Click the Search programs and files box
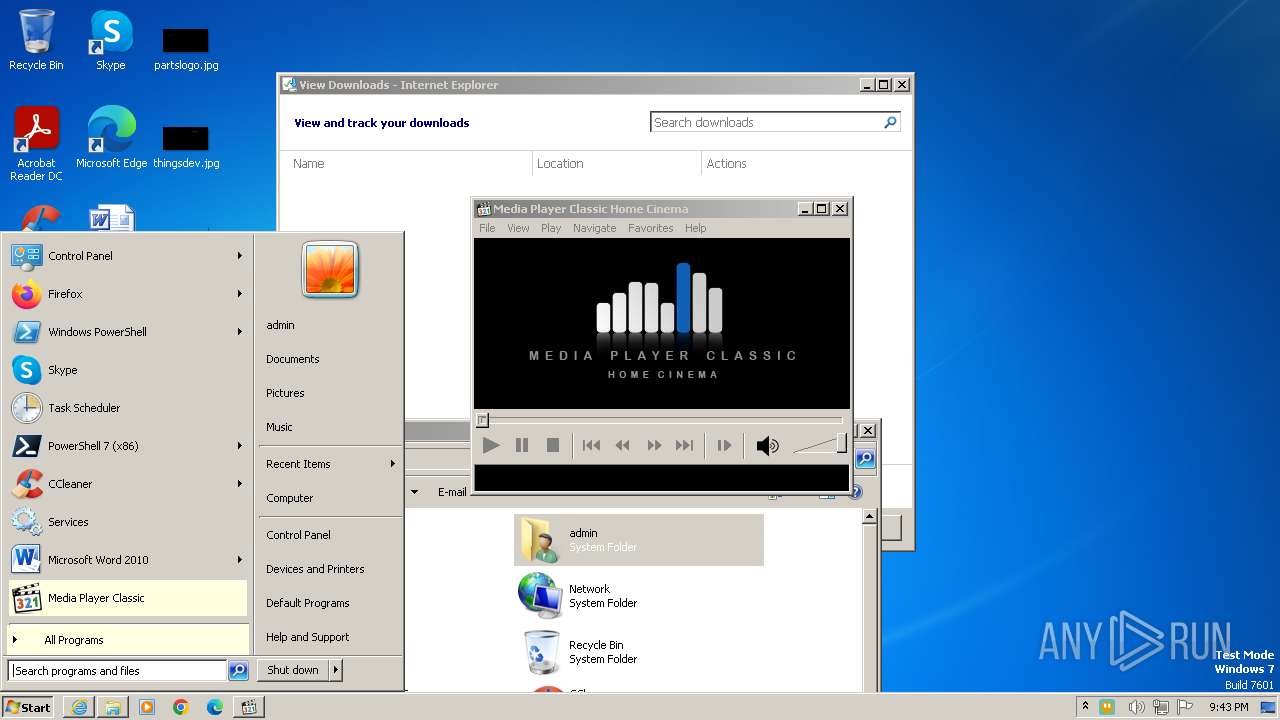Screen dimensions: 1280x720 tap(117, 671)
